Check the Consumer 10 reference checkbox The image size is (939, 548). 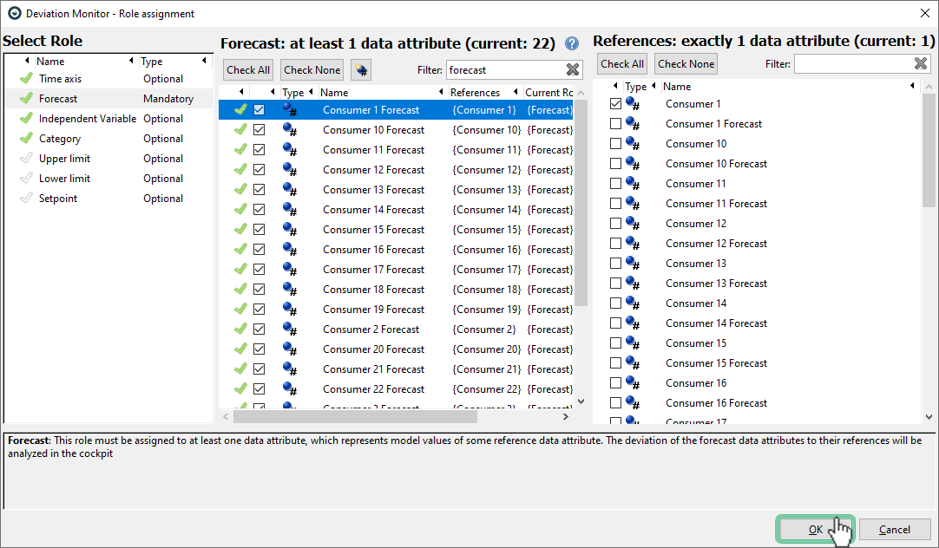[616, 144]
